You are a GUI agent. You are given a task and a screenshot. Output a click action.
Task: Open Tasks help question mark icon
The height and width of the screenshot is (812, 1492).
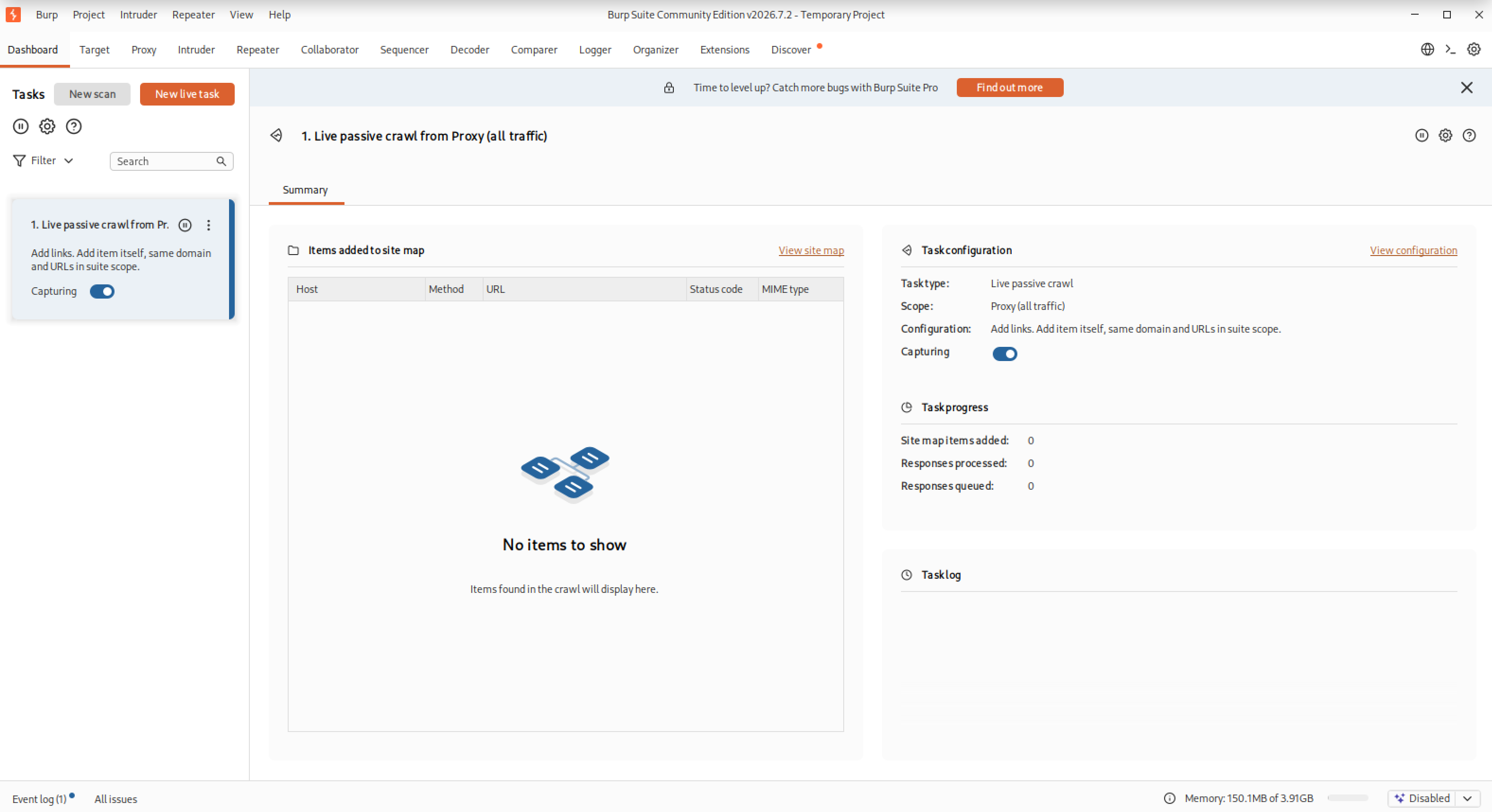coord(73,126)
